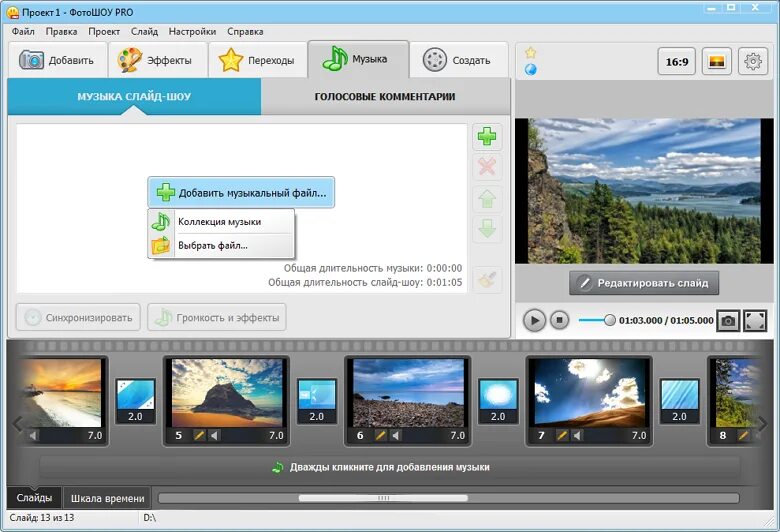780x532 pixels.
Task: Click the green up arrow move track icon
Action: tap(487, 199)
